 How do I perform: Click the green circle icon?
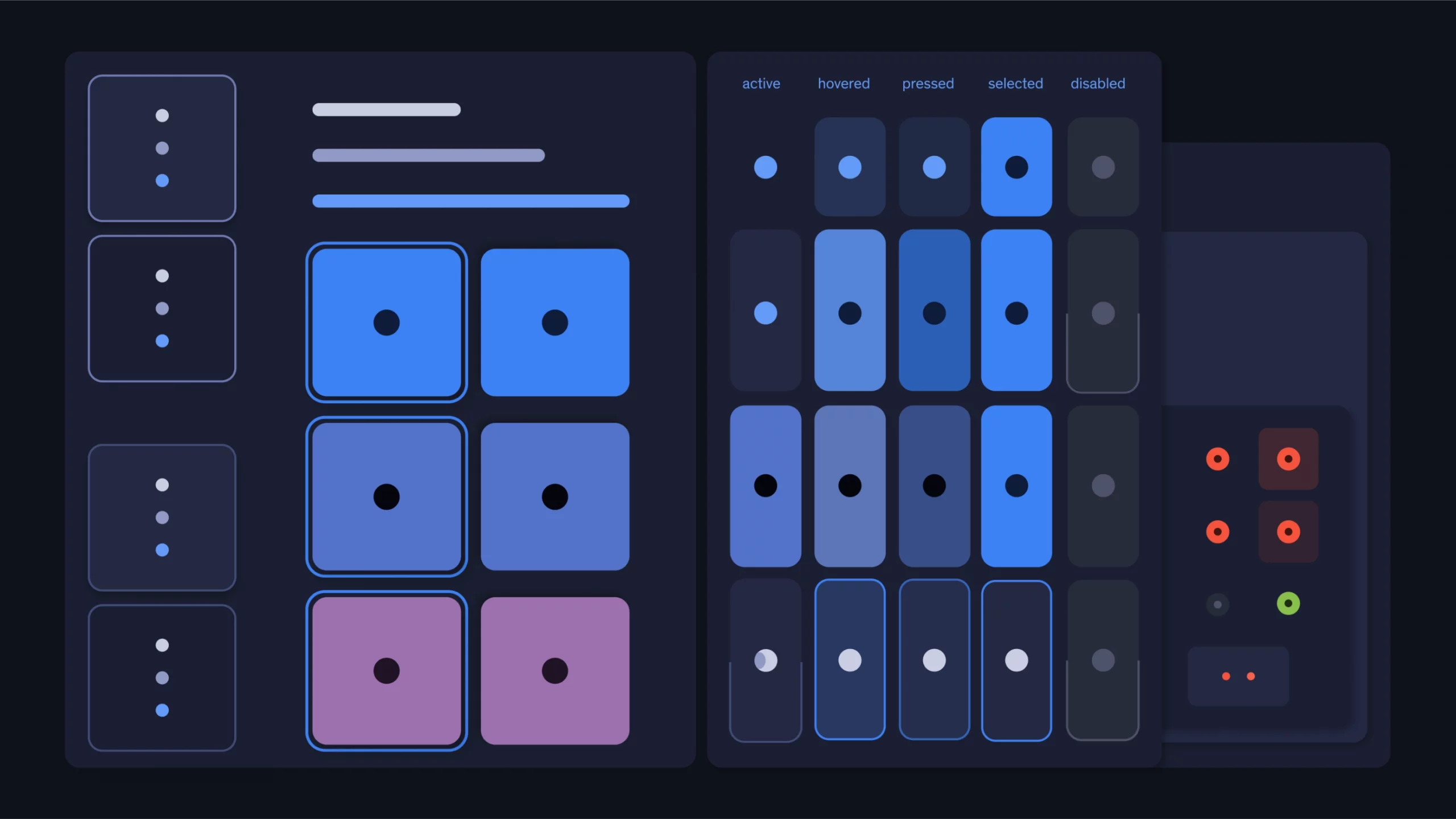(1288, 603)
